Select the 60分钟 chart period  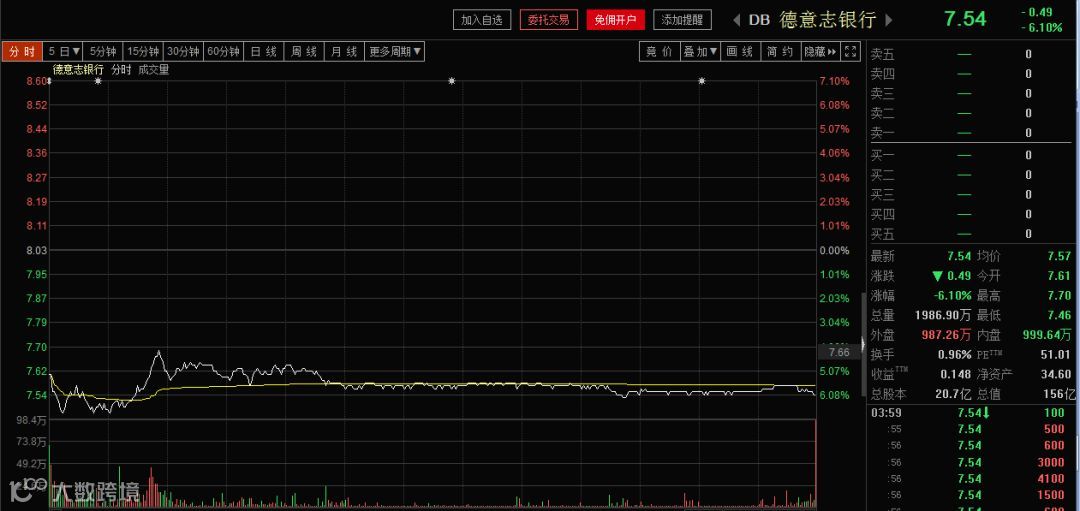pos(224,52)
